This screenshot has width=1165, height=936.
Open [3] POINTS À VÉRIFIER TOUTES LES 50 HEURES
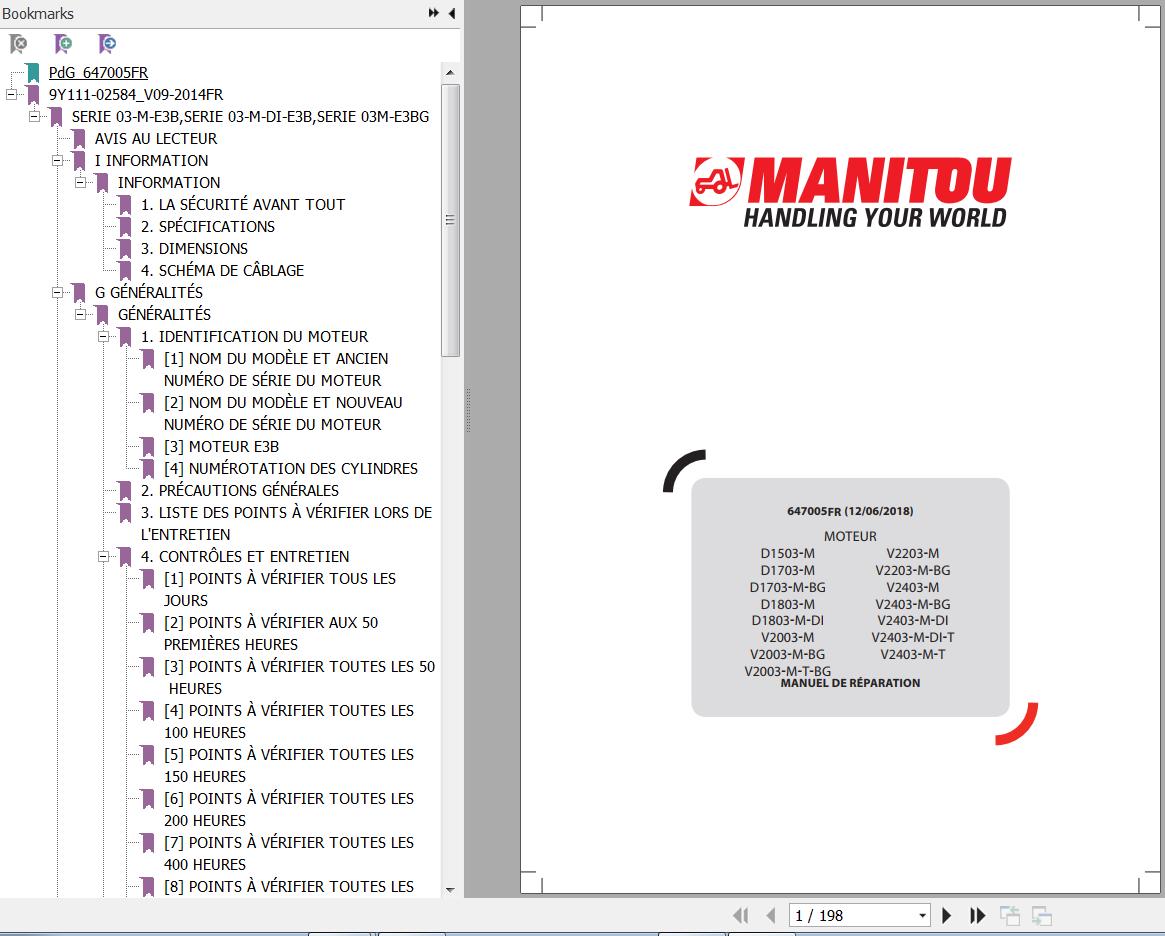tap(299, 677)
